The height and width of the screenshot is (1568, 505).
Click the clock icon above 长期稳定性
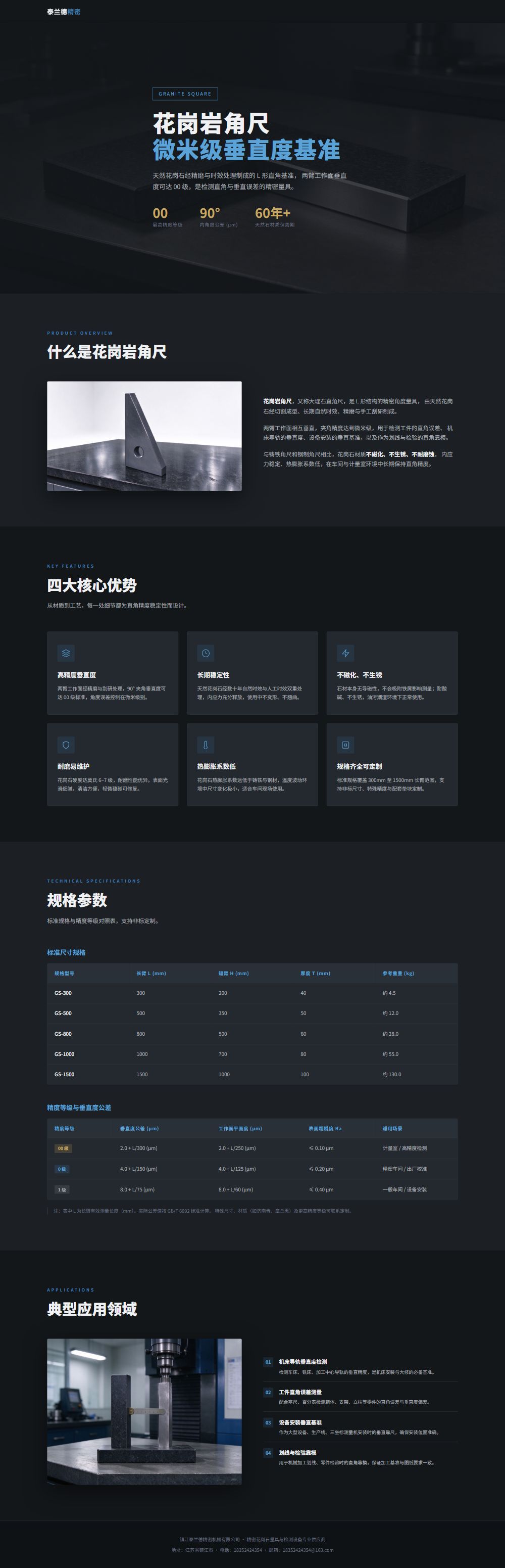click(206, 653)
